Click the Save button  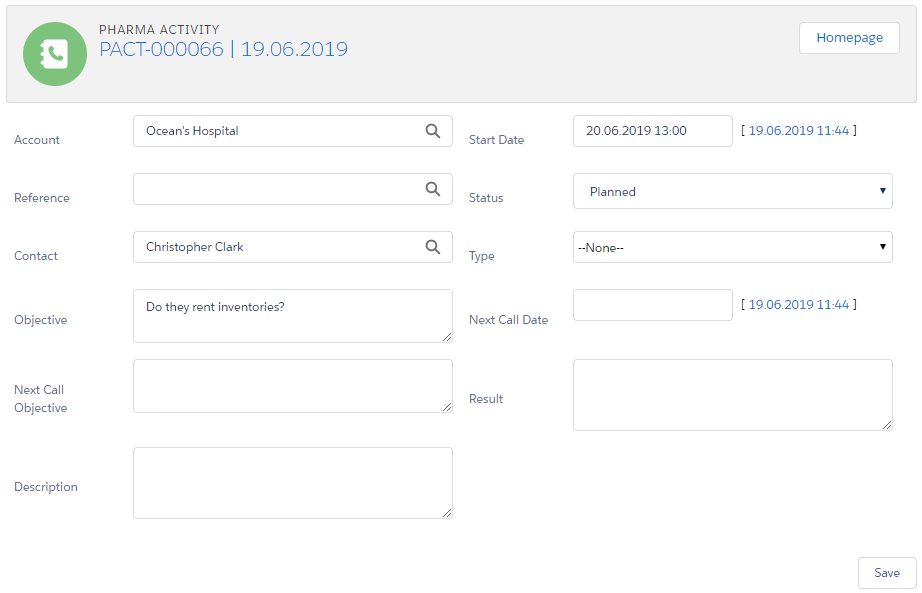pos(886,573)
